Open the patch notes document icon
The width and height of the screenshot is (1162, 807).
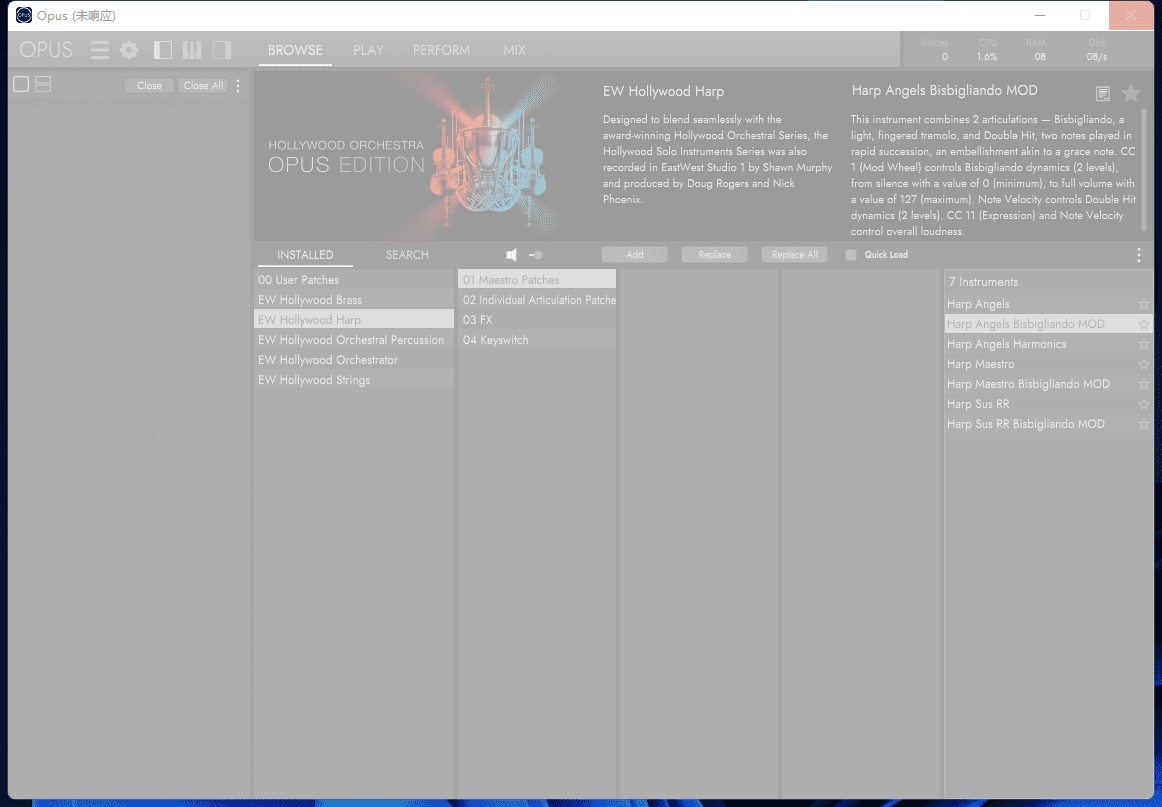(x=1102, y=93)
